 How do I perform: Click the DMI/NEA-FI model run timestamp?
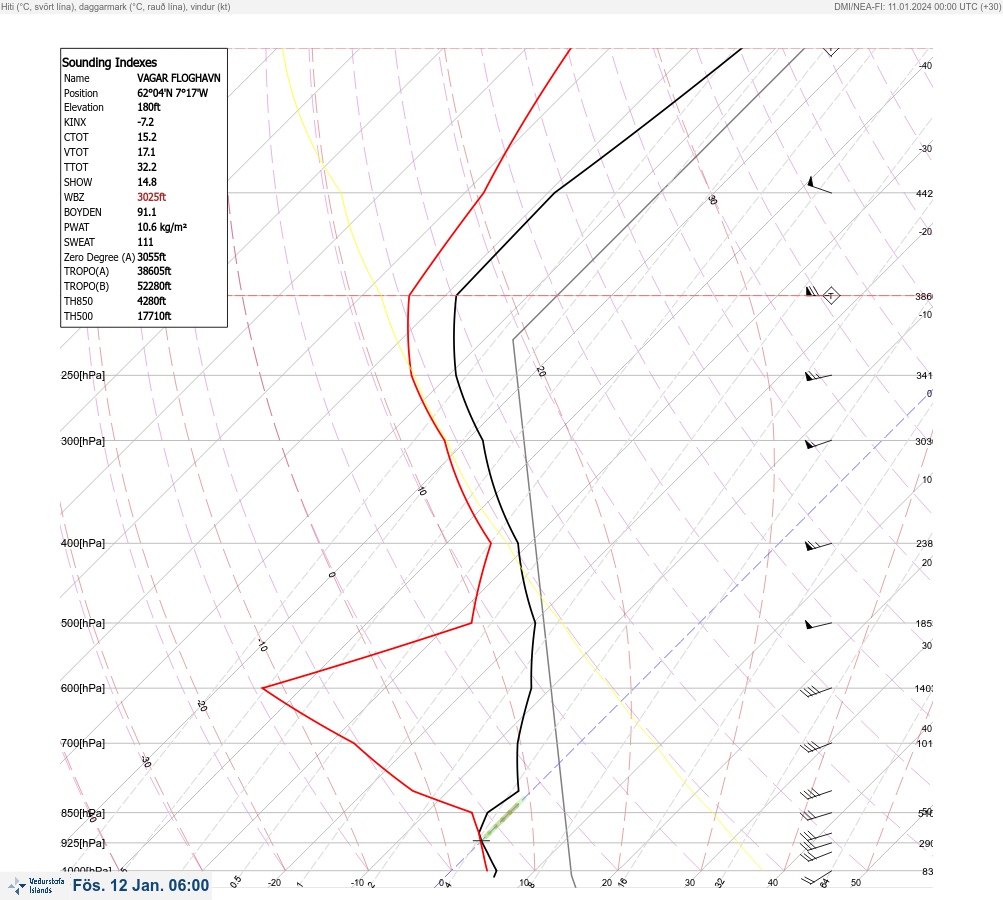tap(917, 7)
